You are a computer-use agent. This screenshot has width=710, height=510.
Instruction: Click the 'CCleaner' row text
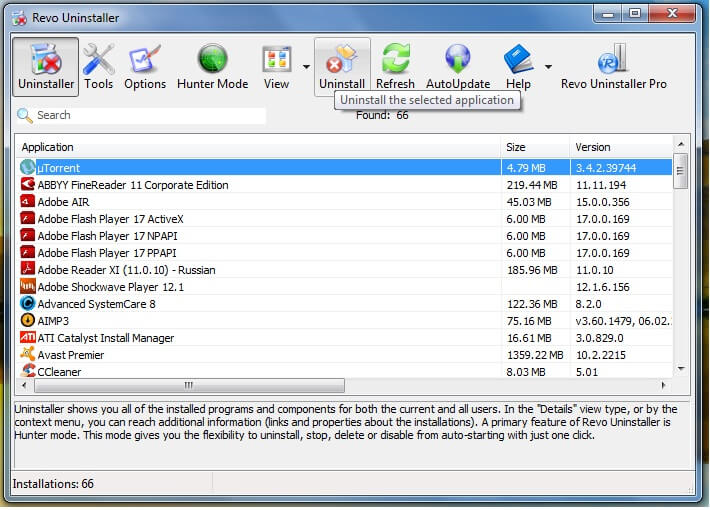59,372
